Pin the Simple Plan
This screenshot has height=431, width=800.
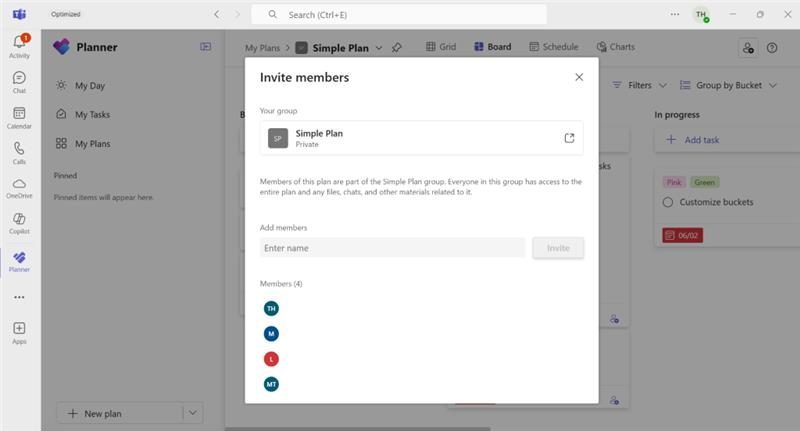(x=396, y=47)
